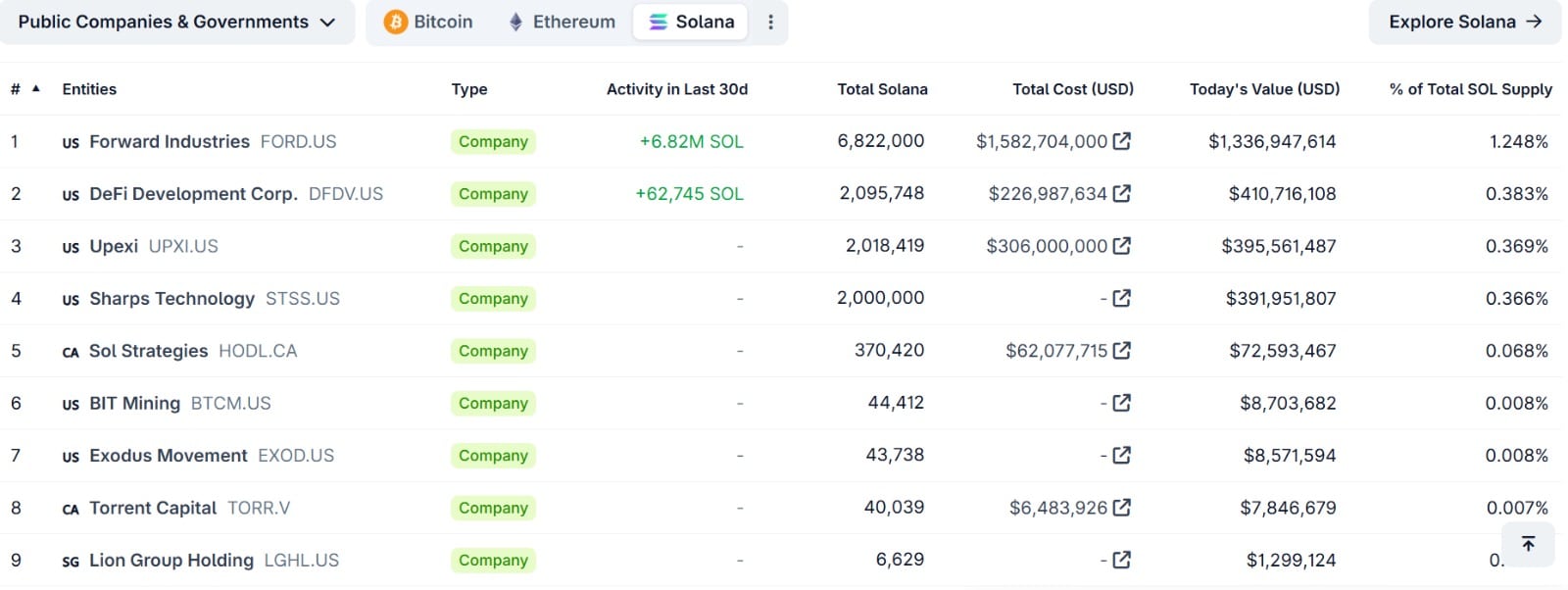The image size is (1568, 590).
Task: Click the Explore Solana button
Action: [x=1465, y=22]
